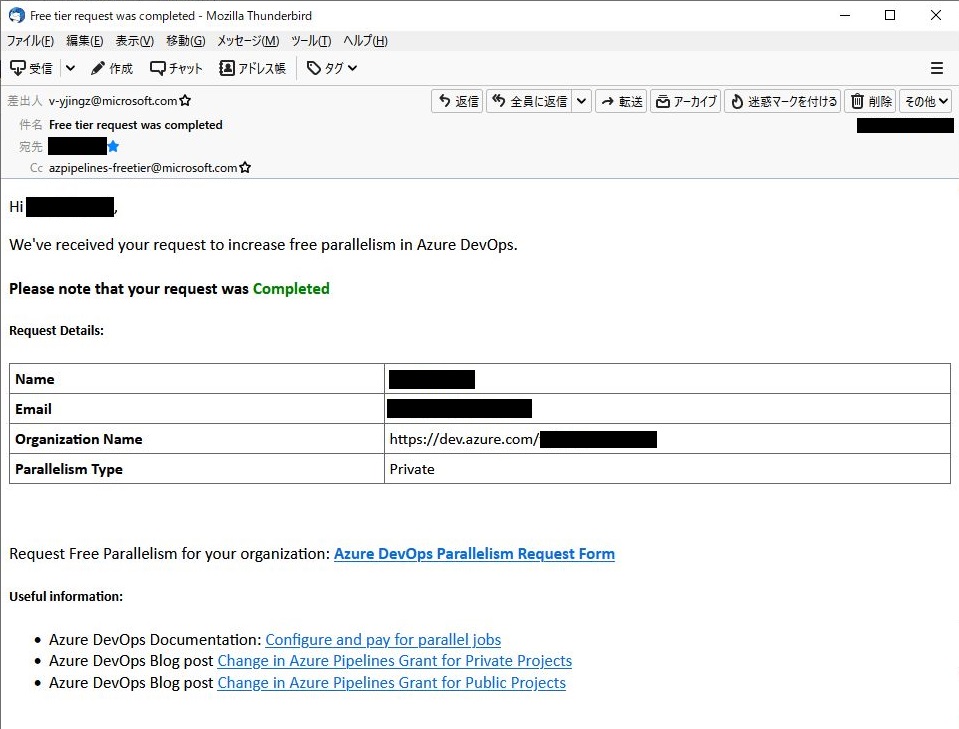Forward the message with 転送

click(621, 101)
